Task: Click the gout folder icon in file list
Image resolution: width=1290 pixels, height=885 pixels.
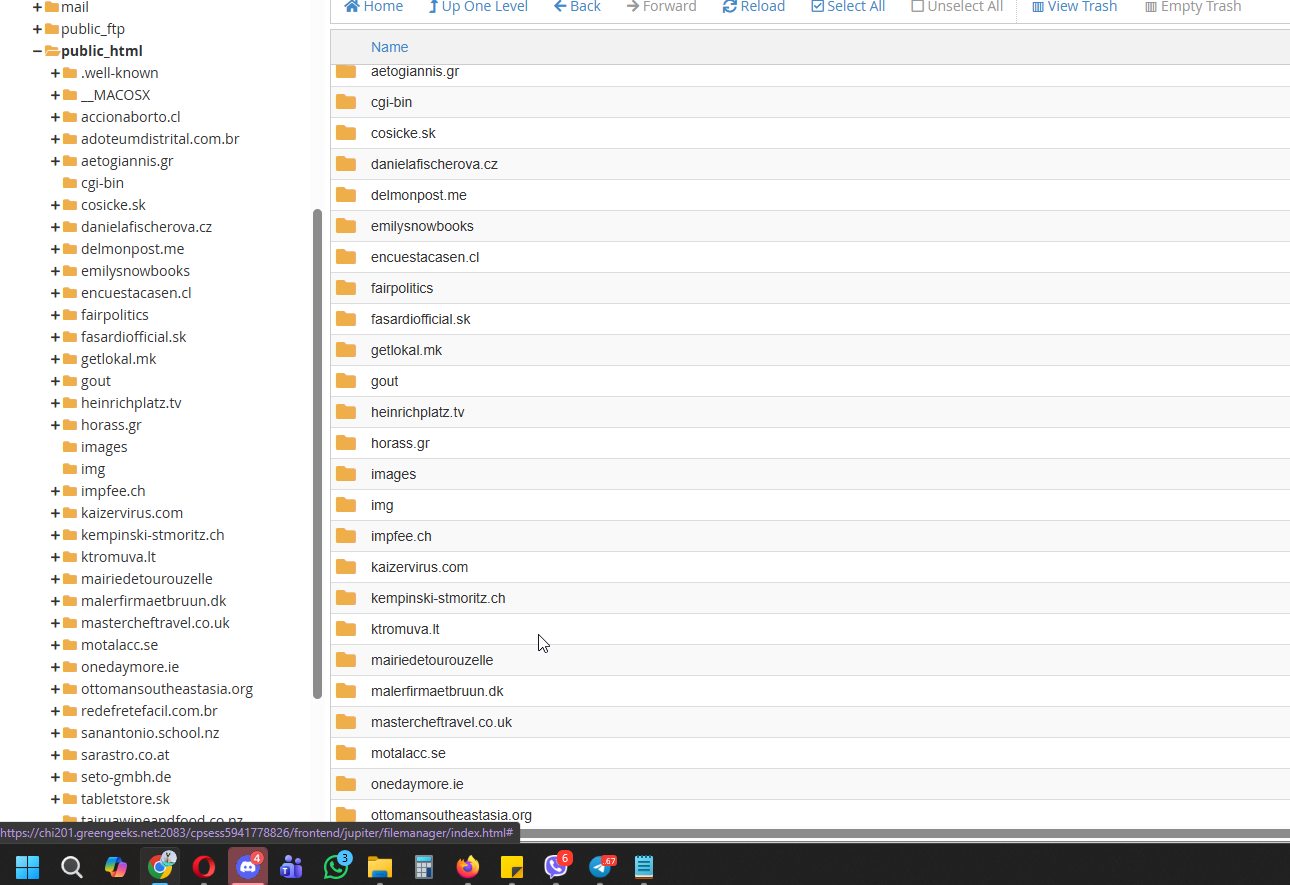Action: click(346, 381)
